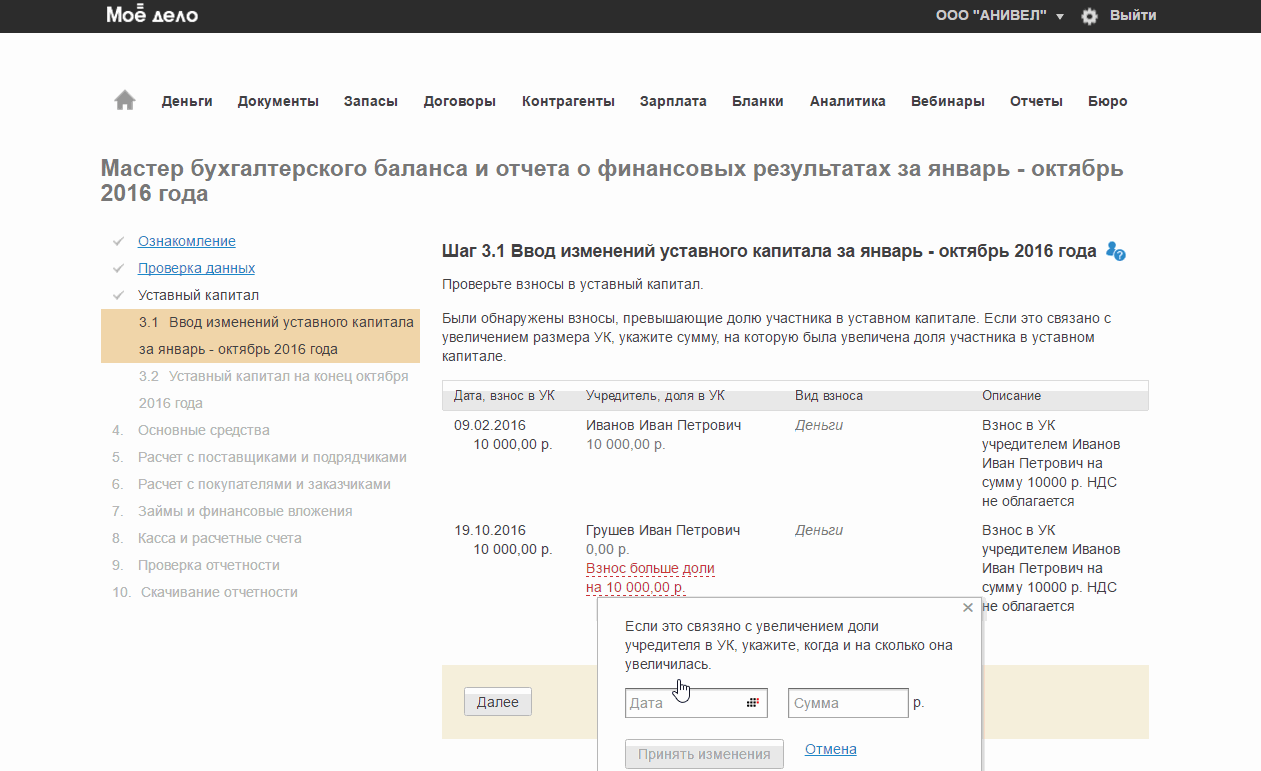The height and width of the screenshot is (771, 1261).
Task: Open the Ознакомление step link
Action: click(187, 241)
